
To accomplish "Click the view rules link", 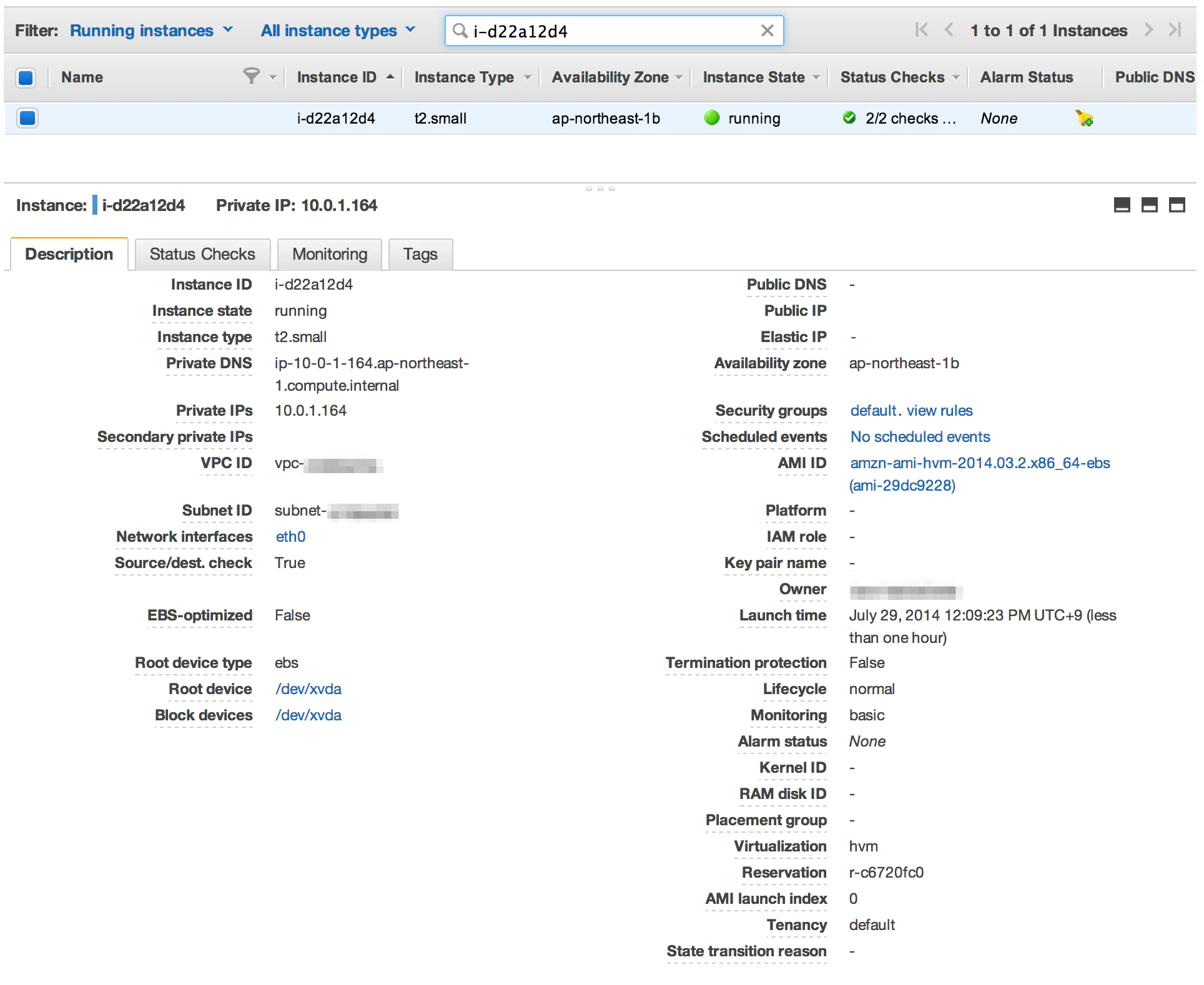I will [939, 410].
